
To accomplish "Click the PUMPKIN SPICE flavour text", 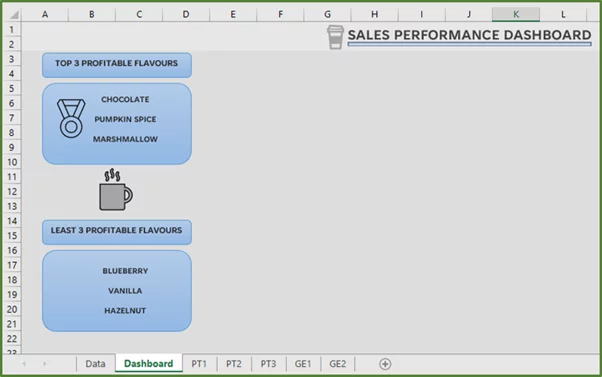I will 125,119.
